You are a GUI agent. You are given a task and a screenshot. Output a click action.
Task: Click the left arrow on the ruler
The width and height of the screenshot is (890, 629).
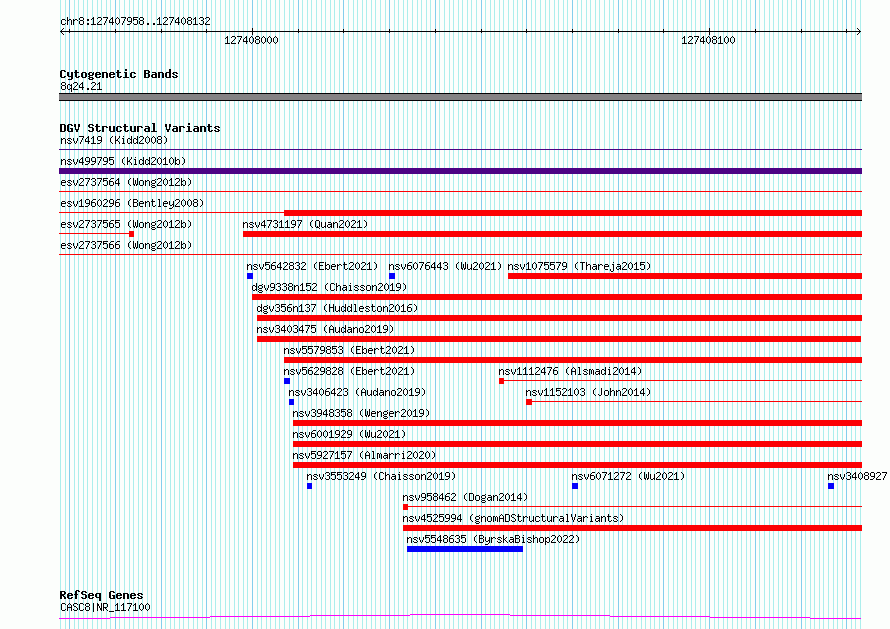63,32
